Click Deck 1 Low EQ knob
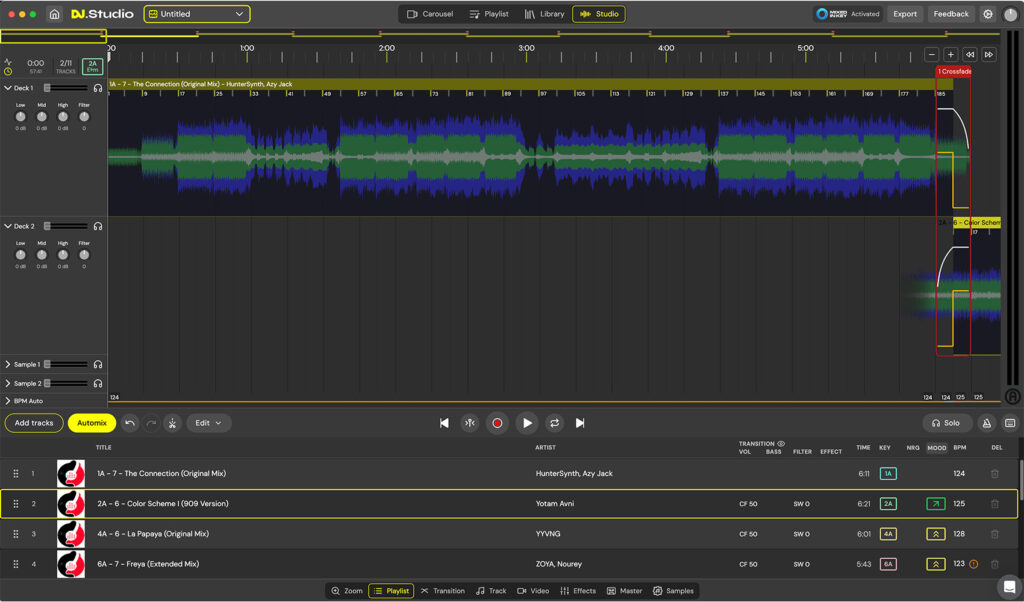The image size is (1024, 602). coord(20,117)
